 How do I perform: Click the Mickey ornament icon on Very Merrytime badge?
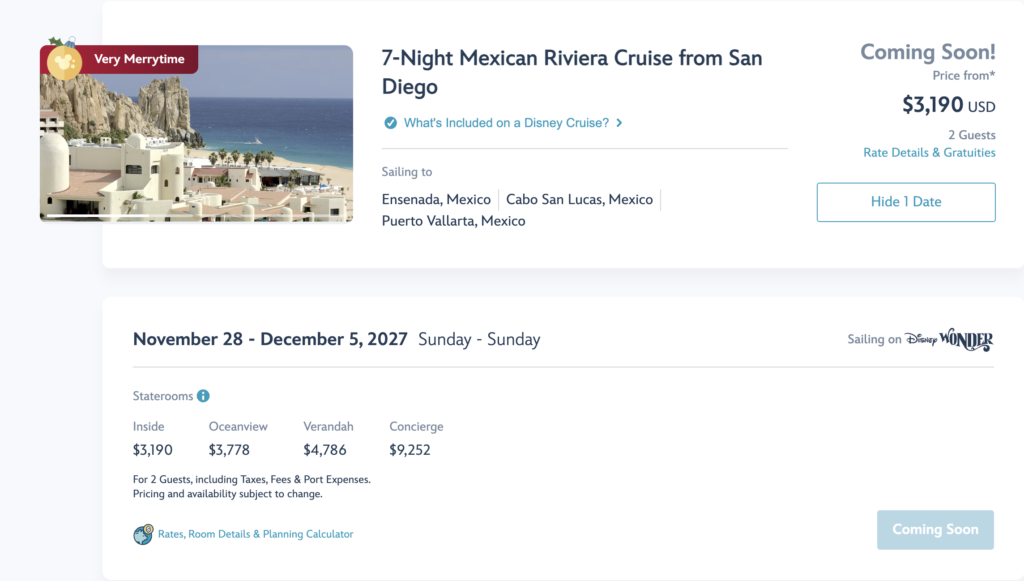point(64,62)
